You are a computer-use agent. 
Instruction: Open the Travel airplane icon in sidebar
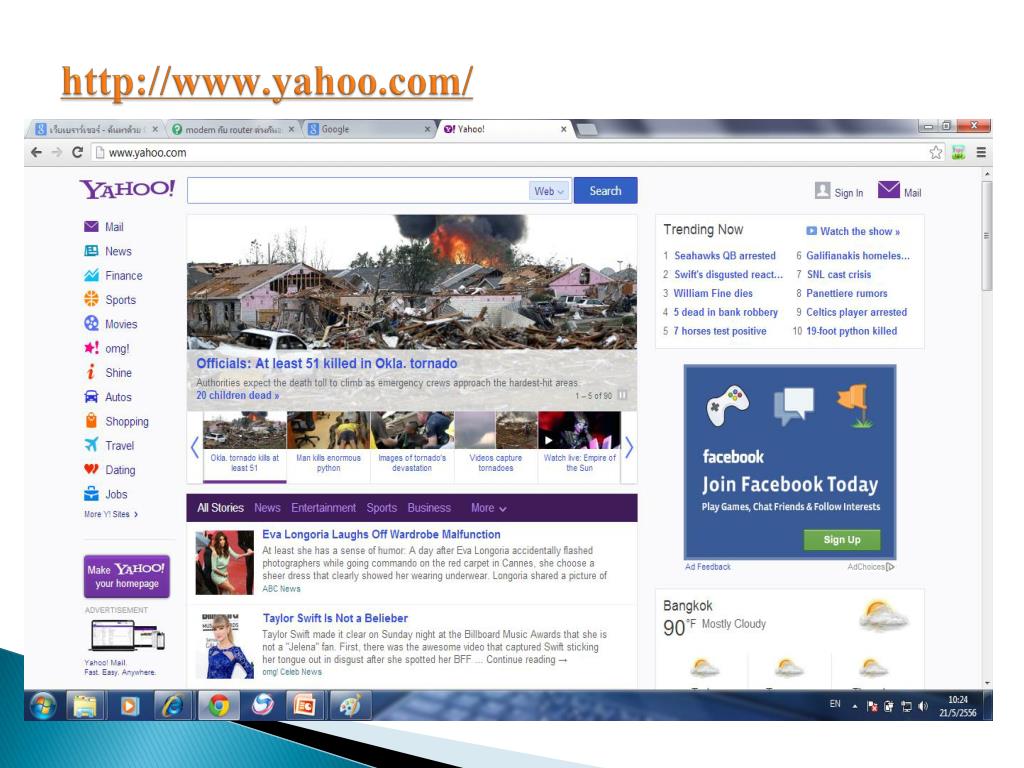coord(91,445)
